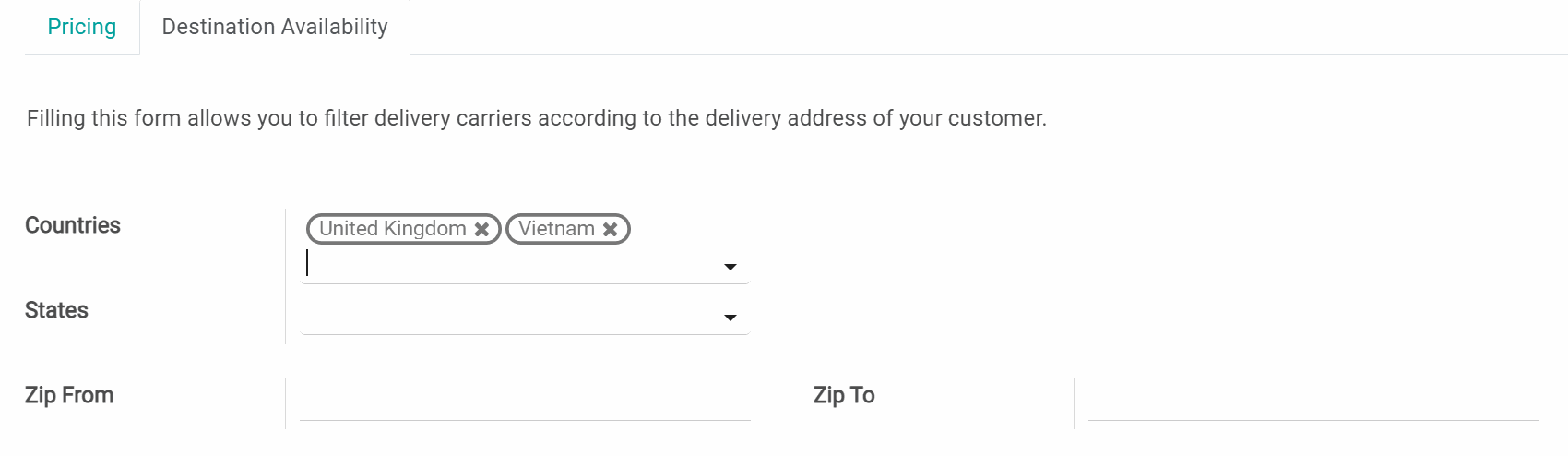This screenshot has height=456, width=1568.
Task: Click the States field label
Action: [56, 310]
